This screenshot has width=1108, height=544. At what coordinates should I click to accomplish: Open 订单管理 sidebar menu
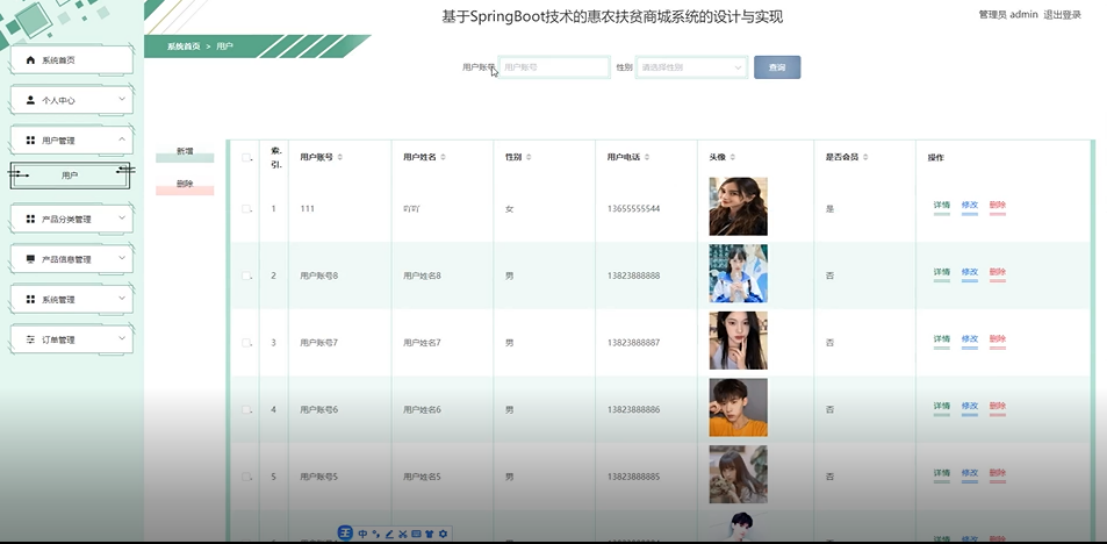[71, 340]
